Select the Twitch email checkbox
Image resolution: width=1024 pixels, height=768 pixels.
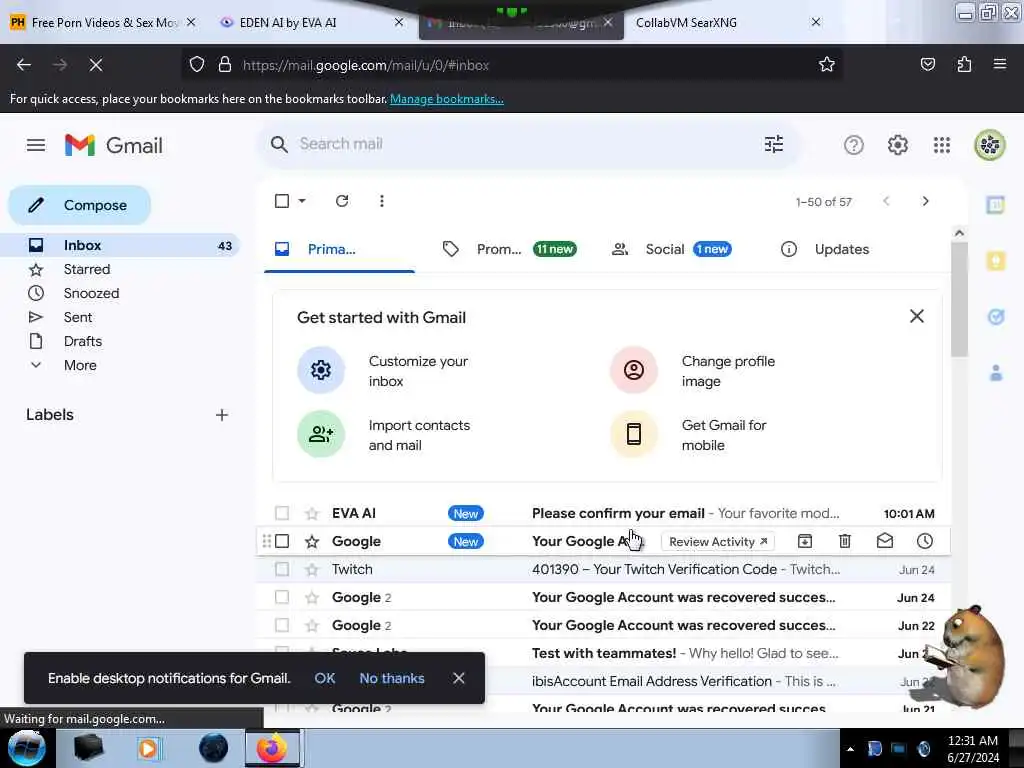pyautogui.click(x=282, y=569)
